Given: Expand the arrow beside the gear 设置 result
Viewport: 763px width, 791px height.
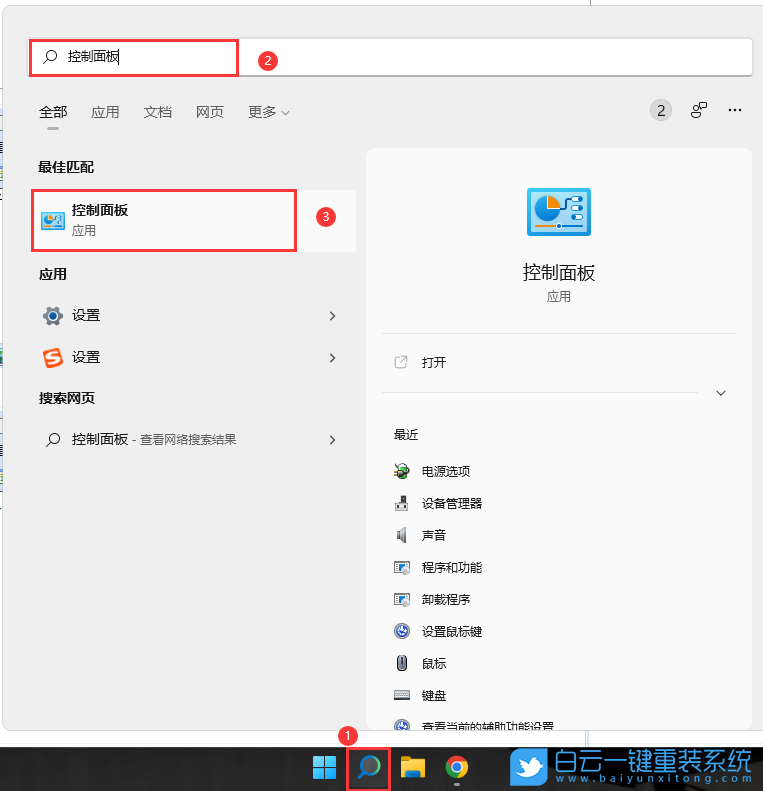Looking at the screenshot, I should [x=332, y=316].
